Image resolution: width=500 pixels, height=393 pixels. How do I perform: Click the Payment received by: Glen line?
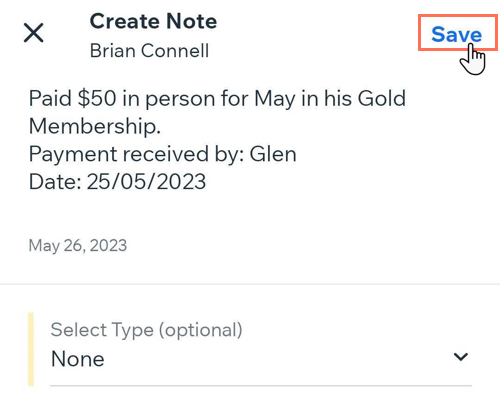point(162,154)
